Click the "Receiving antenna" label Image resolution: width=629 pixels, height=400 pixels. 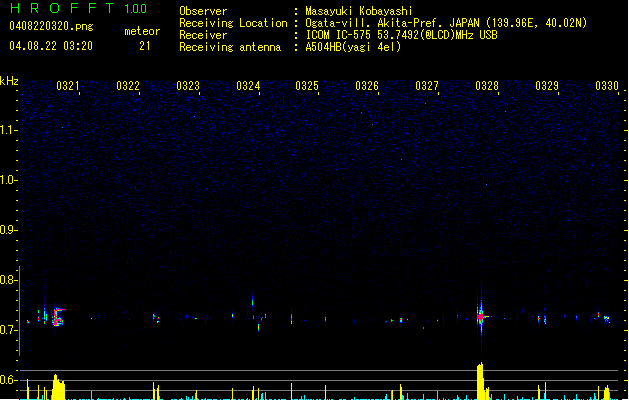pos(230,47)
